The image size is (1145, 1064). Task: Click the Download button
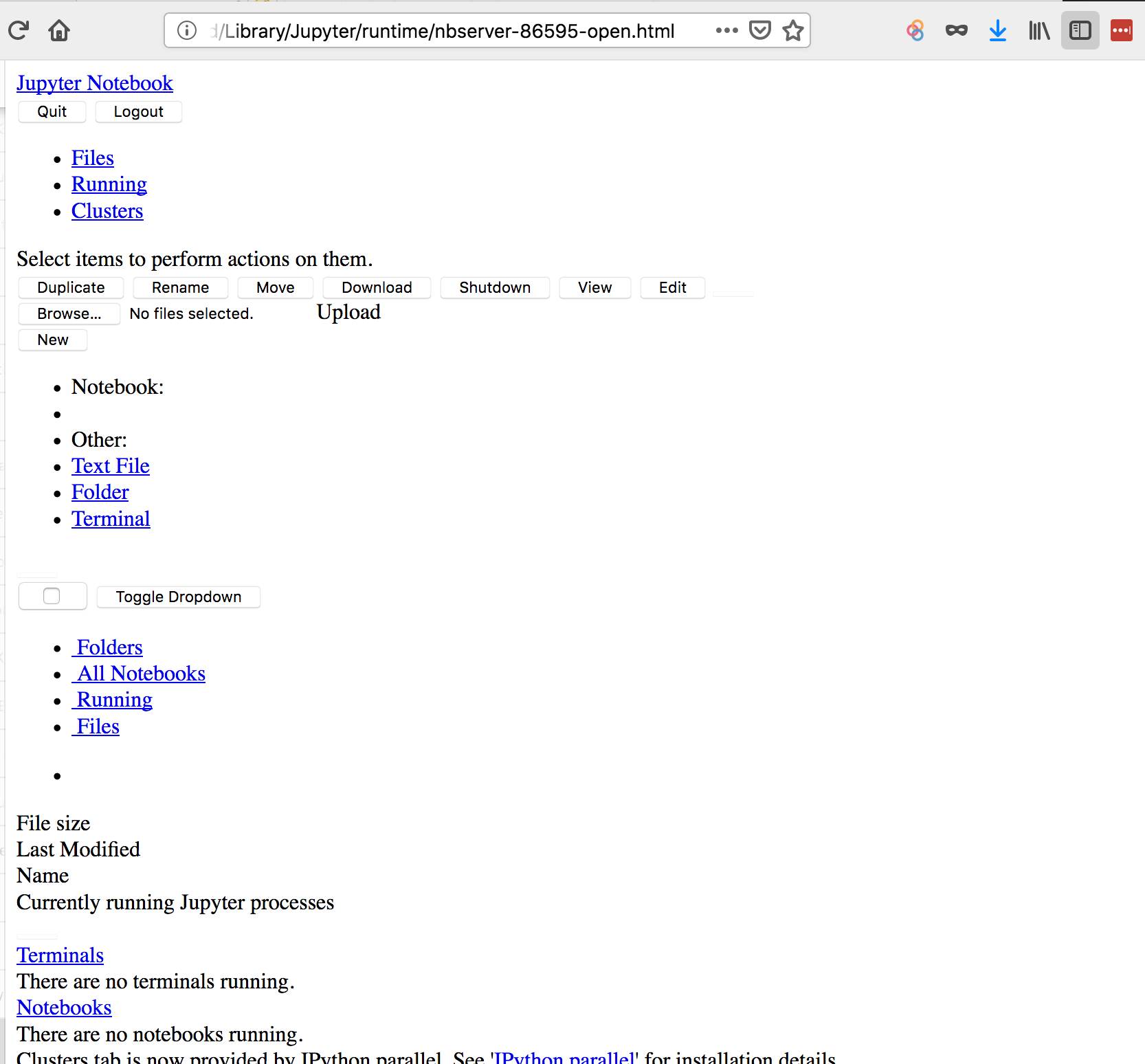pos(377,288)
